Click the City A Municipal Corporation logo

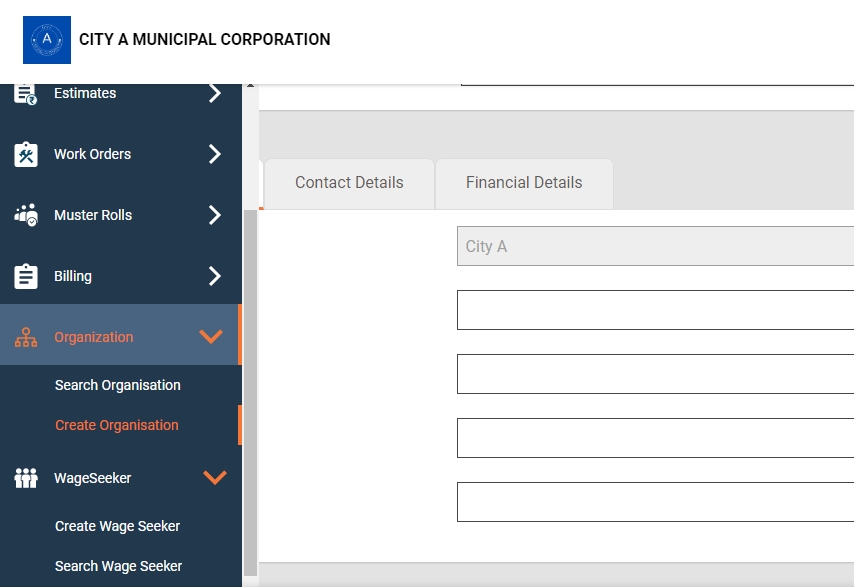click(x=47, y=40)
